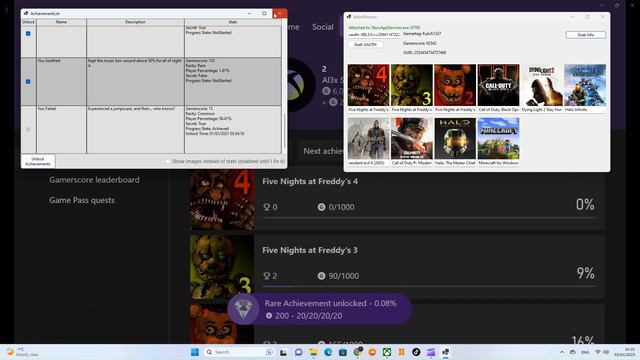Viewport: 640px width, 360px height.
Task: Click Five Nights at Freddy's 4 cover art in Xbox list
Action: (222, 199)
